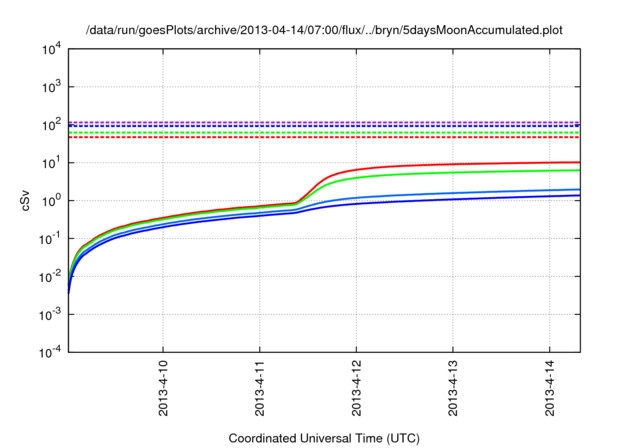Select the 2013-4-11 date tick label
Viewport: 640px width, 448px height.
[x=260, y=391]
